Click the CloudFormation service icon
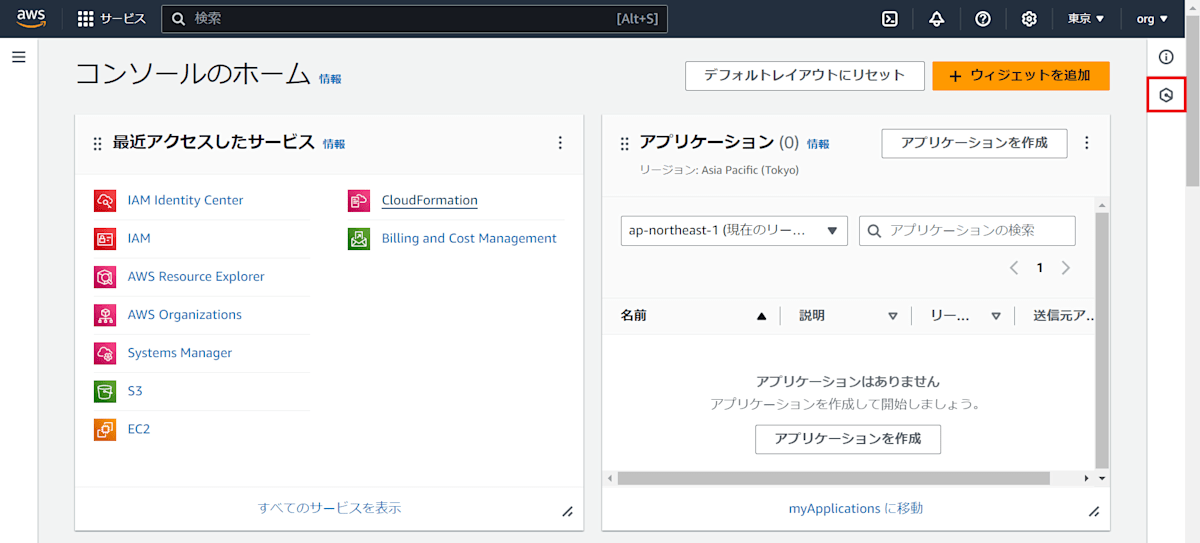The width and height of the screenshot is (1200, 543). (x=359, y=200)
